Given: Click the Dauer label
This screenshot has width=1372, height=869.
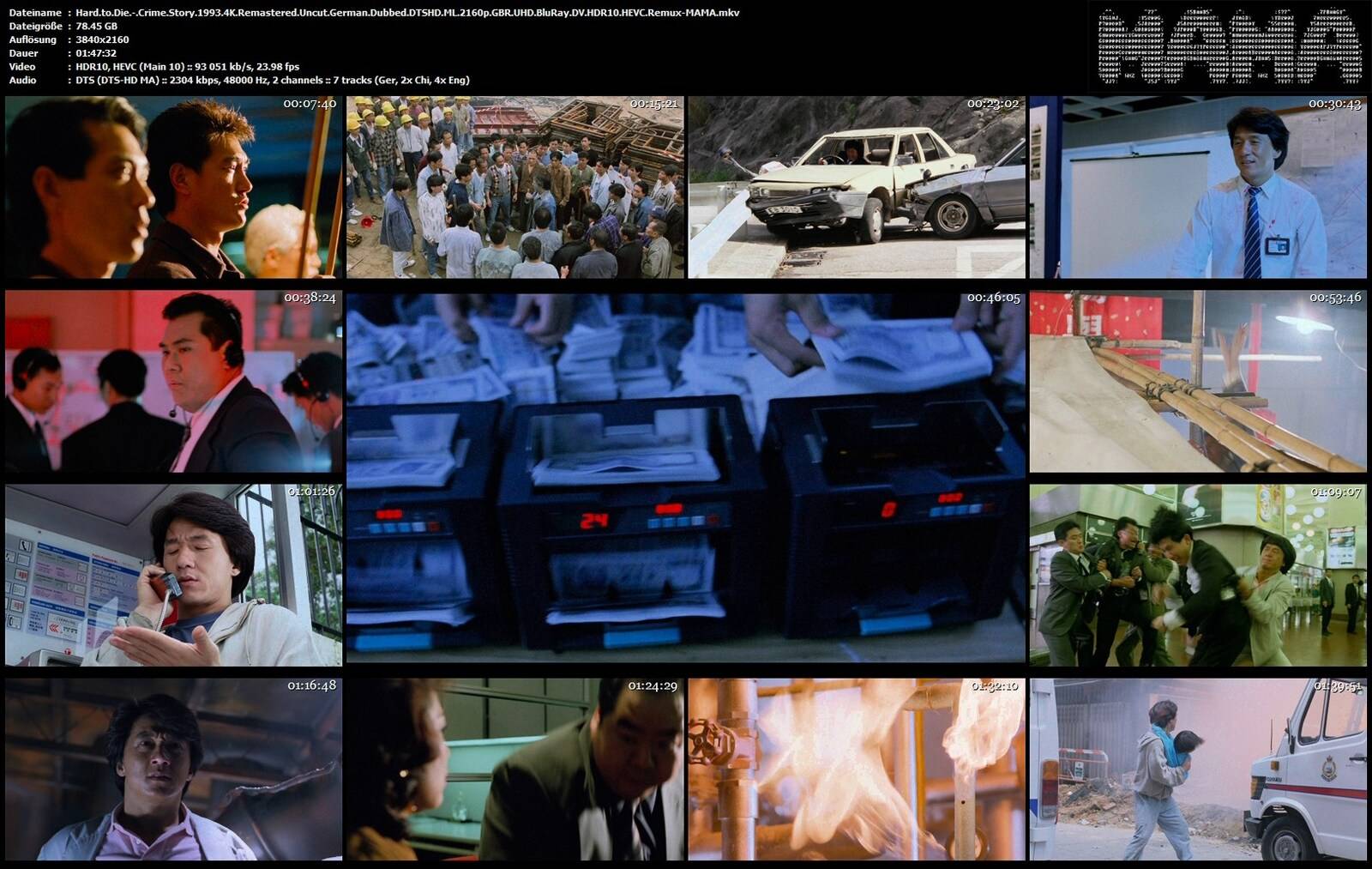Looking at the screenshot, I should [x=22, y=53].
